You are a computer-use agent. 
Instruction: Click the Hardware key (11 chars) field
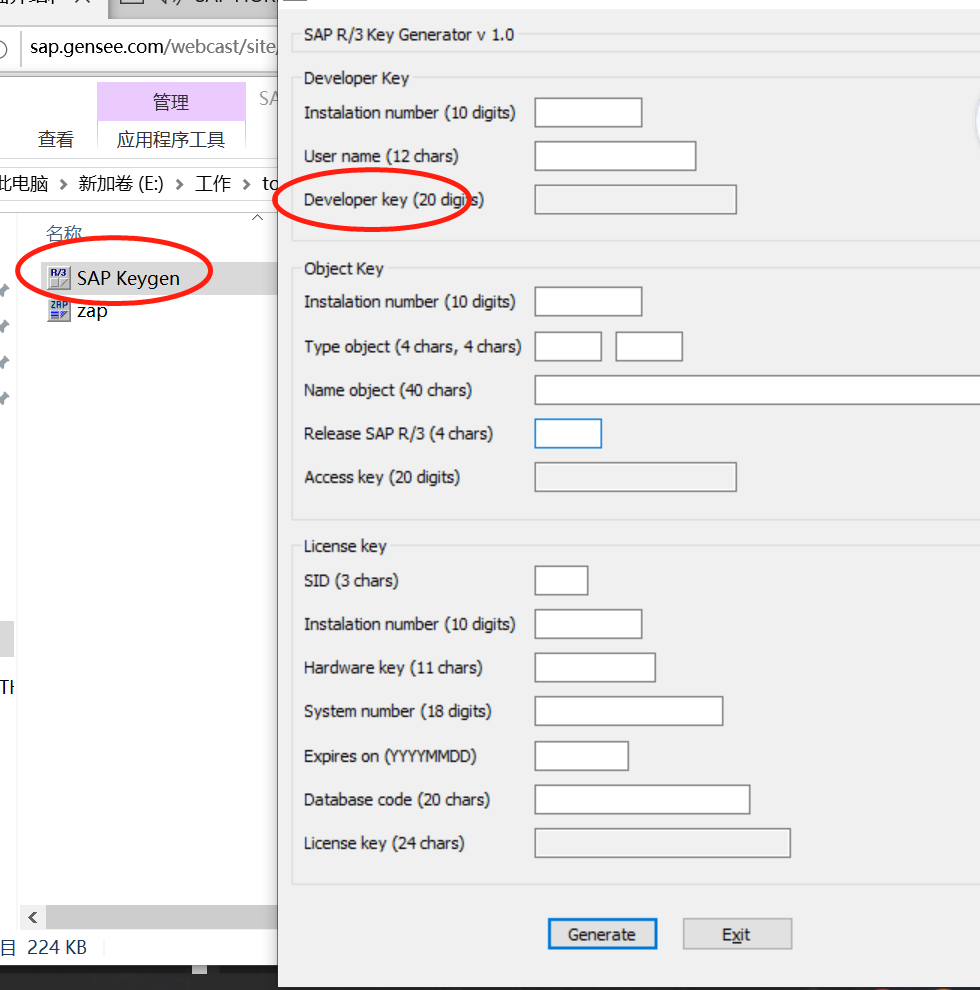click(595, 667)
